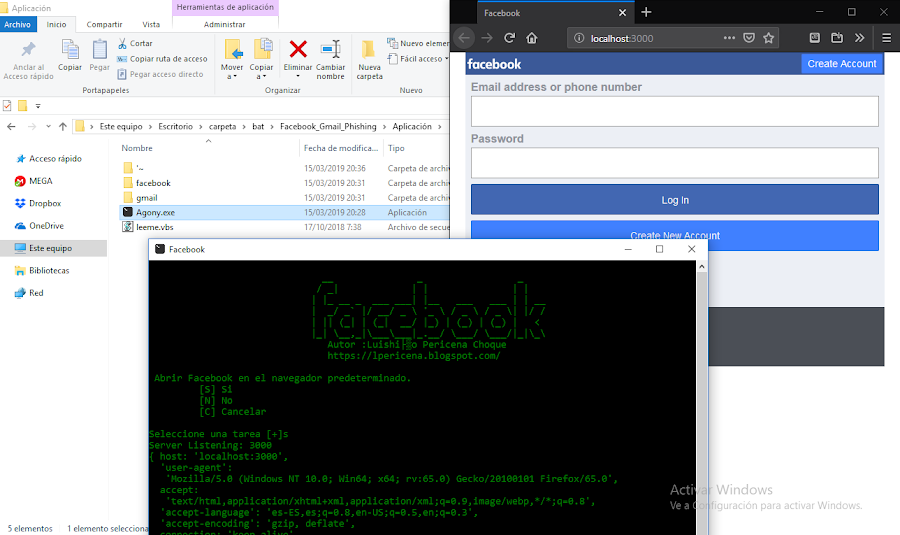
Task: Click the Copiar clipboard icon in ribbon
Action: (70, 50)
